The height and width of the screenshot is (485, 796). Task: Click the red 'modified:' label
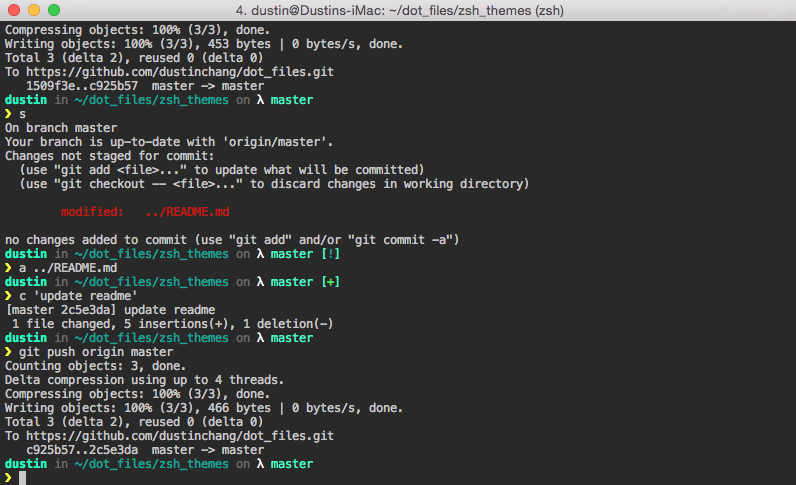click(x=92, y=212)
